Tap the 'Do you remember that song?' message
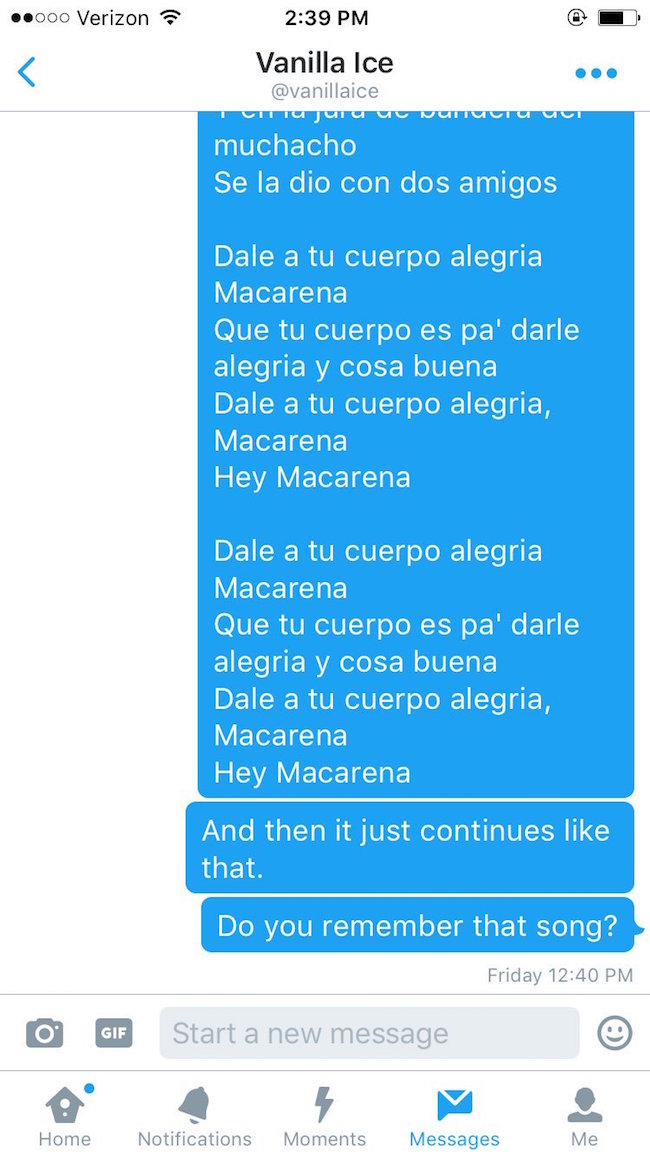The width and height of the screenshot is (650, 1156). tap(417, 925)
